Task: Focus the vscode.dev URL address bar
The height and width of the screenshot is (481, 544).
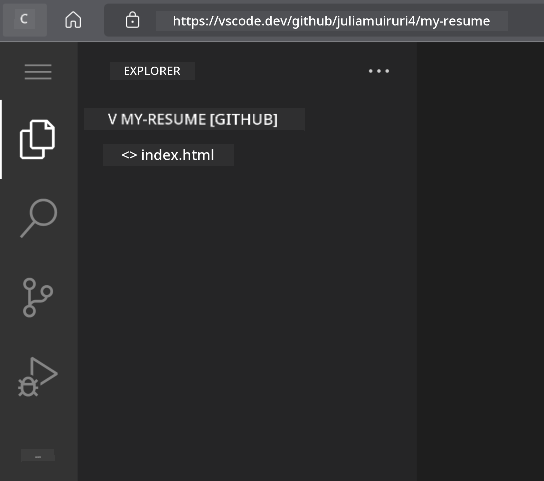Action: (332, 21)
